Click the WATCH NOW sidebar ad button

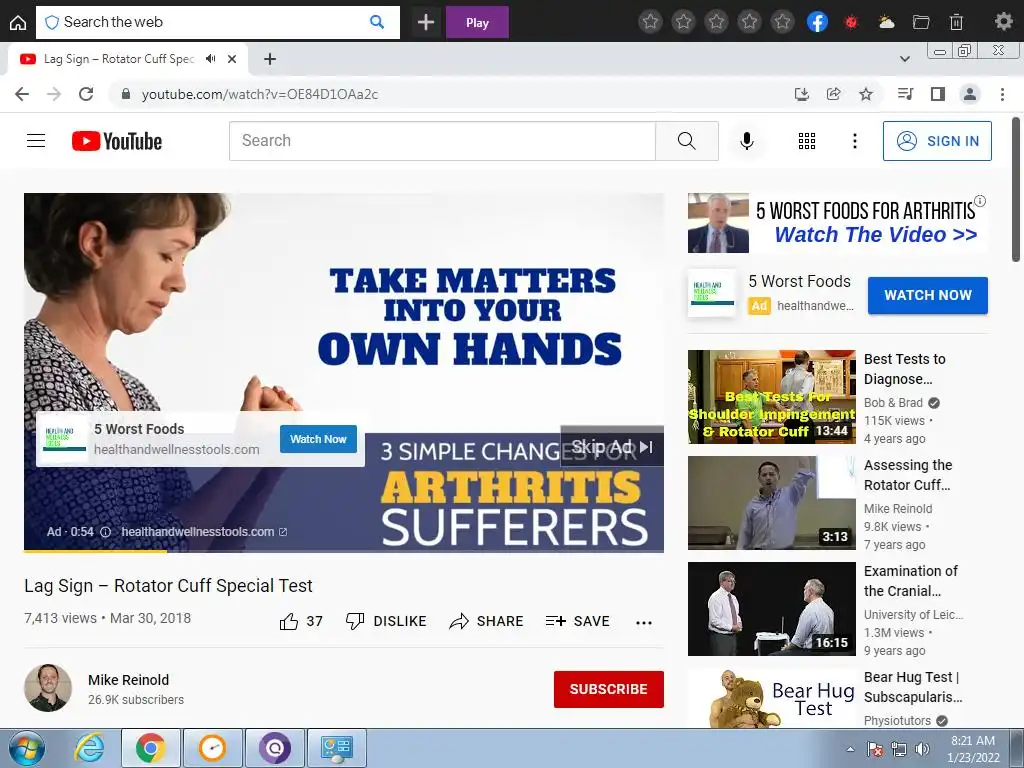pyautogui.click(x=927, y=295)
